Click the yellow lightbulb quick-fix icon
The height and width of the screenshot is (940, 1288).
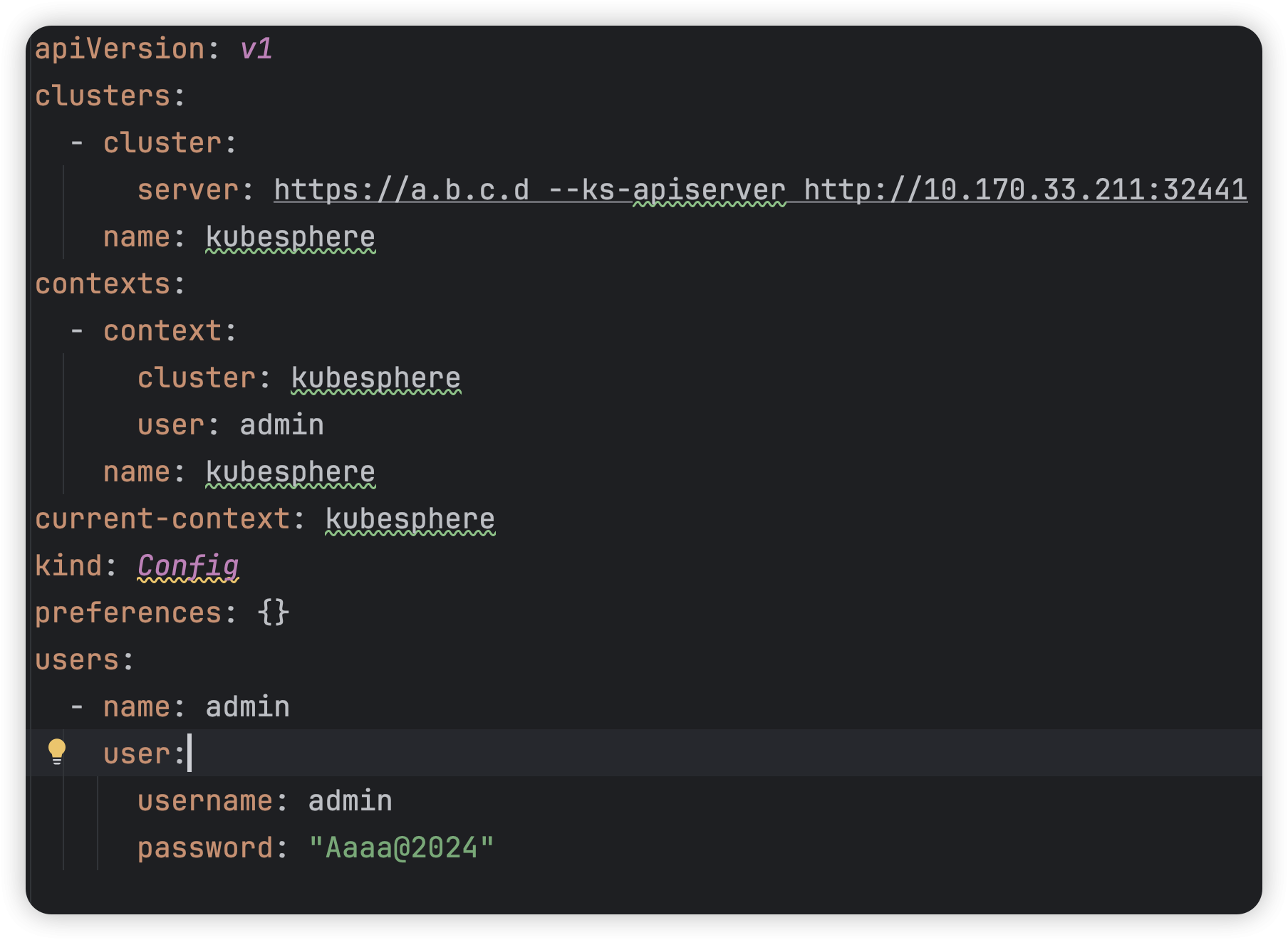click(56, 752)
